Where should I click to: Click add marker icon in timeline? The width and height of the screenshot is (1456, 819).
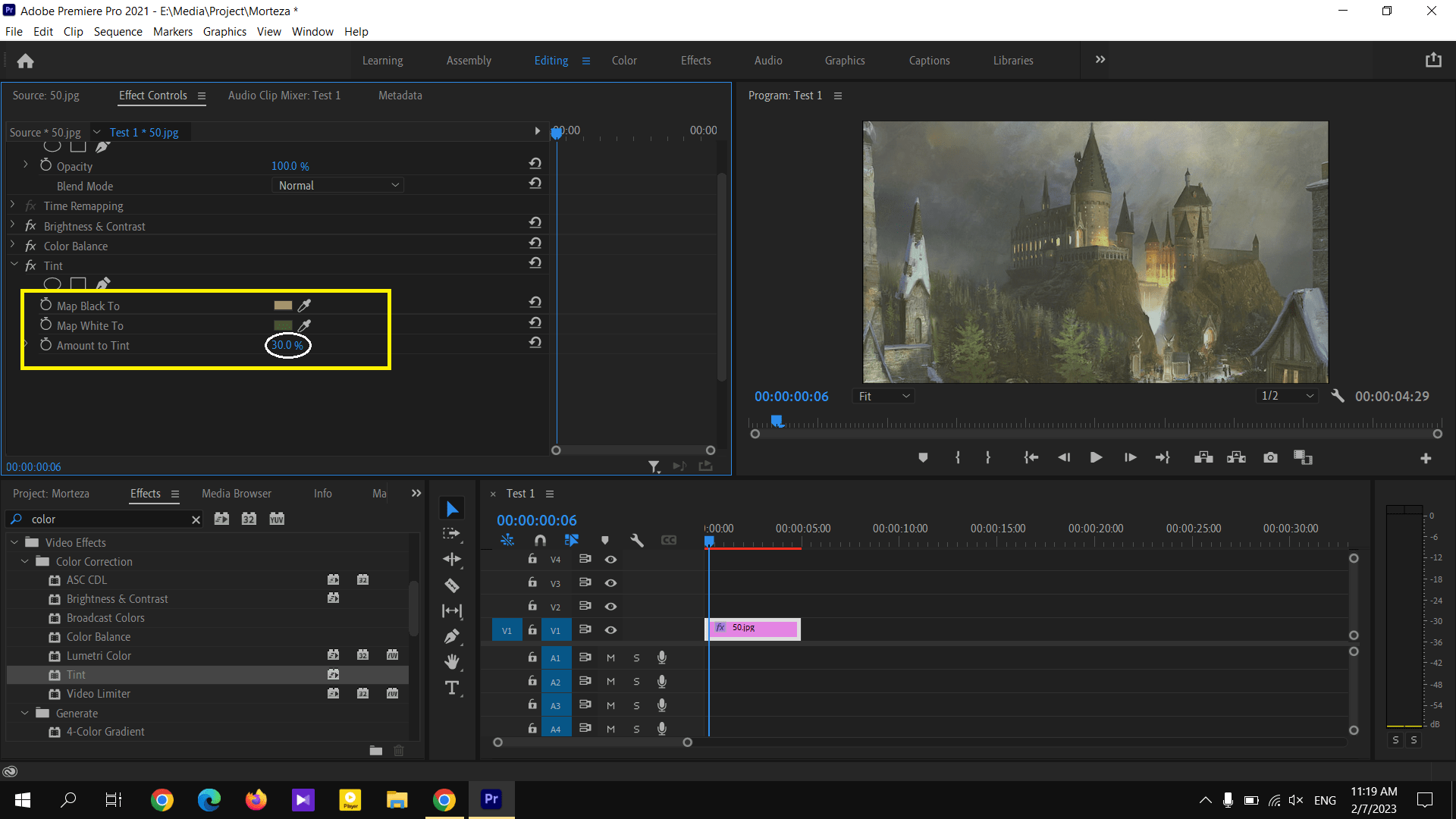point(605,540)
